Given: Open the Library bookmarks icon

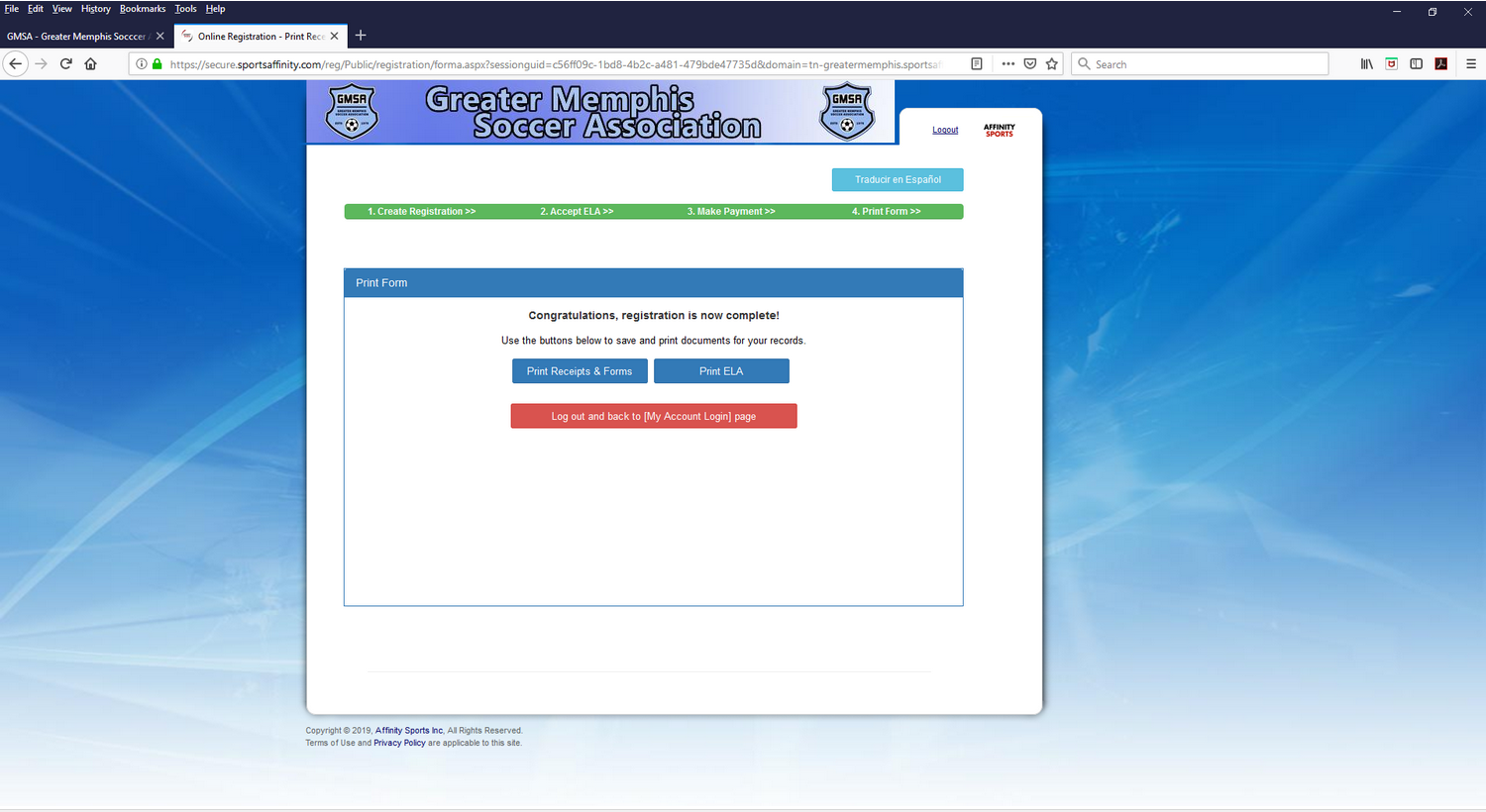Looking at the screenshot, I should click(1366, 64).
